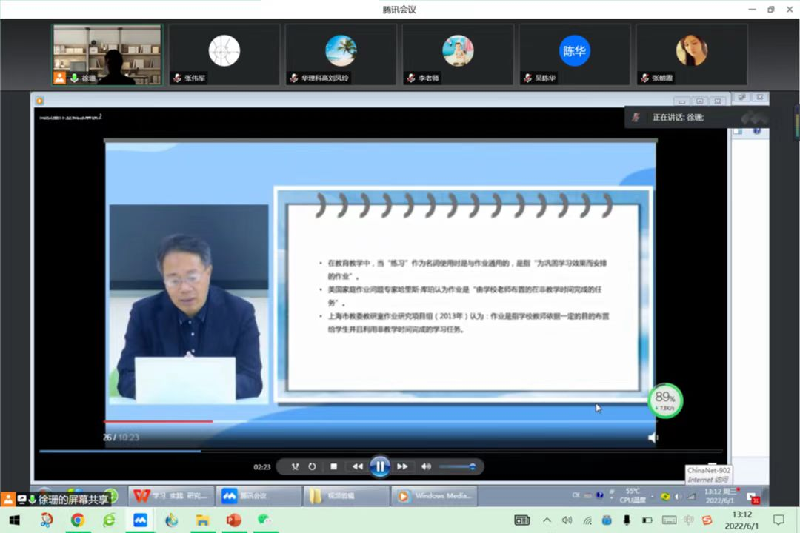Viewport: 800px width, 533px height.
Task: Click the red progress bar inside the video
Action: (380, 421)
